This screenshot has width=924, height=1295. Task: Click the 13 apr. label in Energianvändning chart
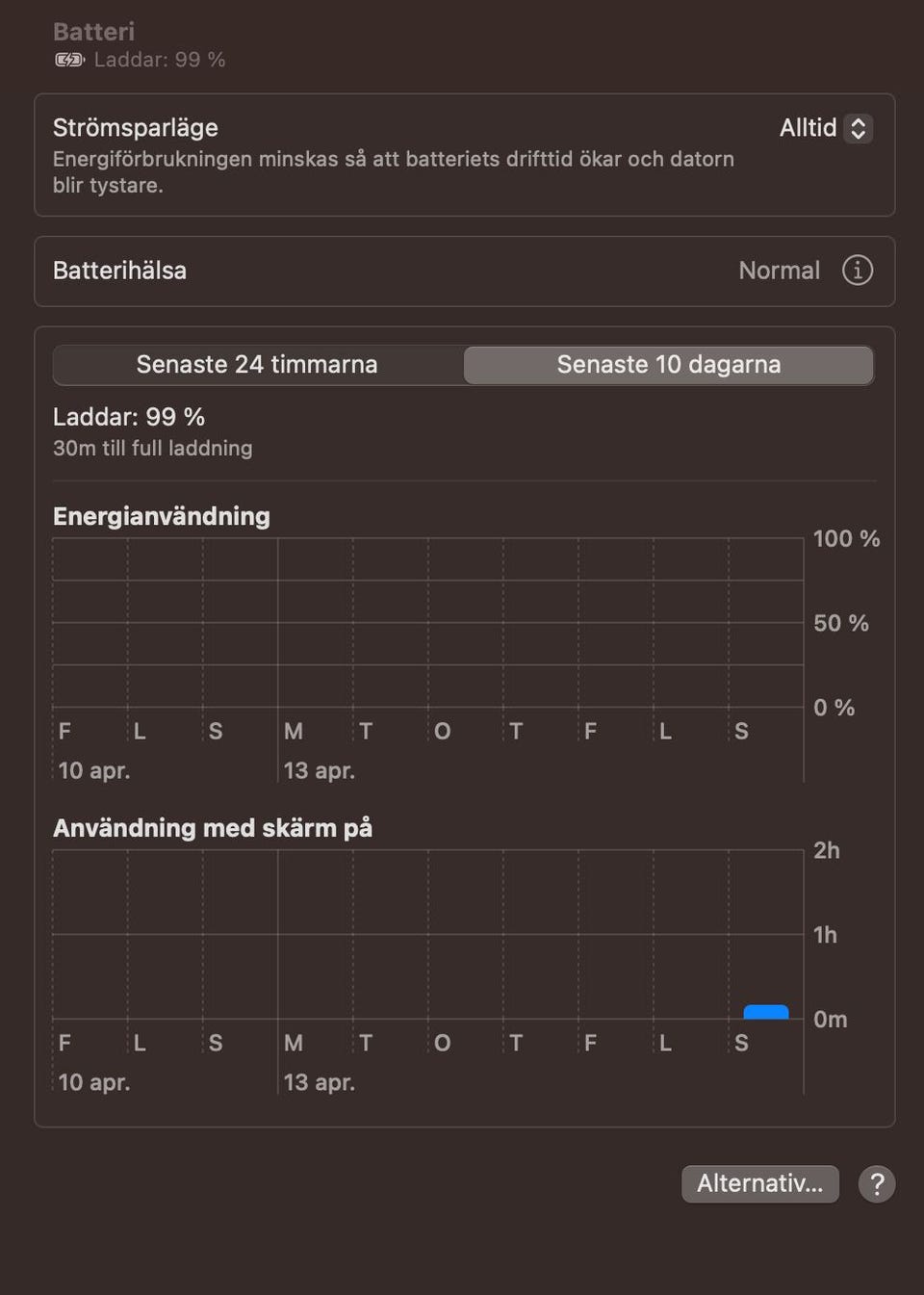pyautogui.click(x=319, y=771)
